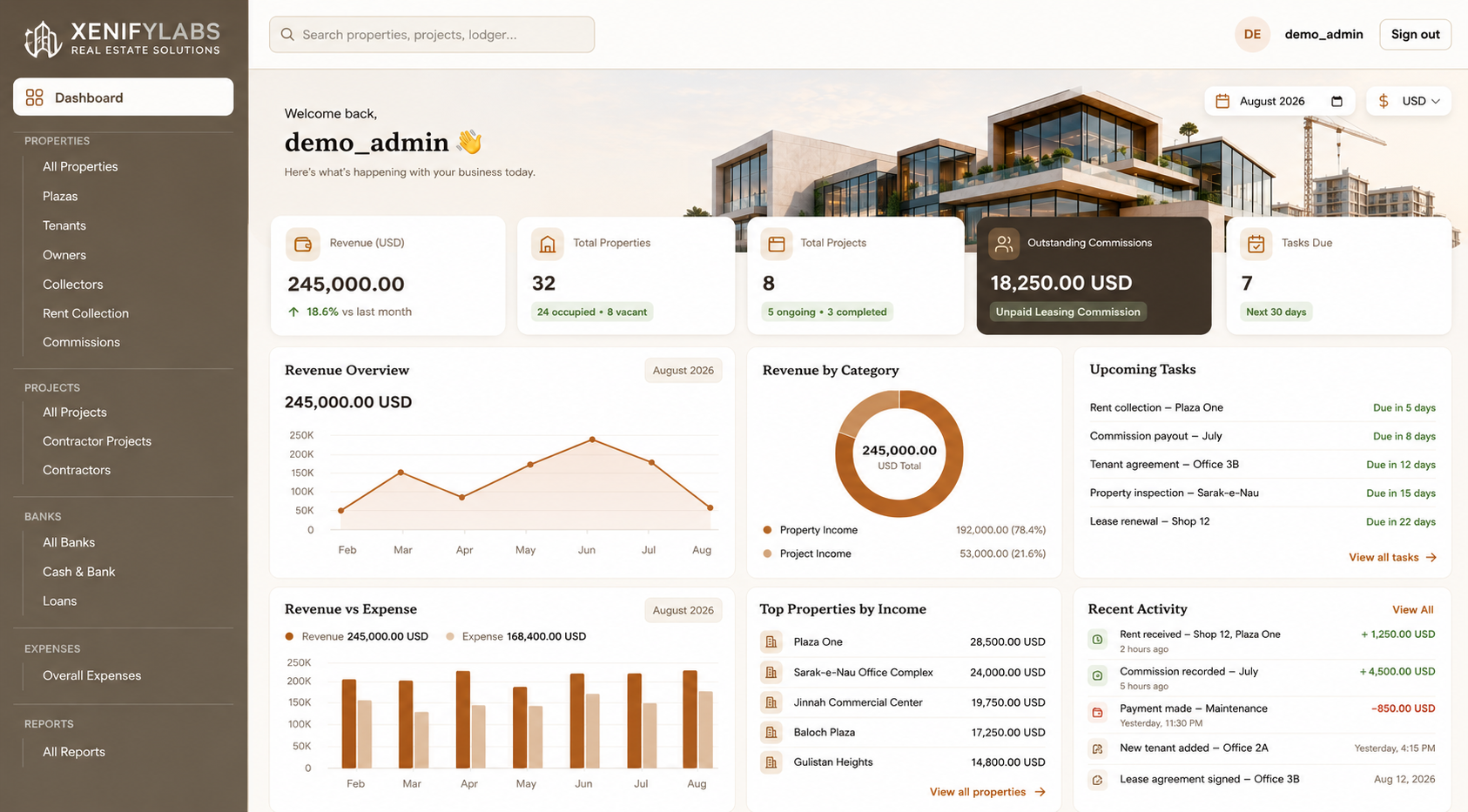1468x812 pixels.
Task: Click the Jinnah Commercial Center building icon
Action: click(771, 702)
